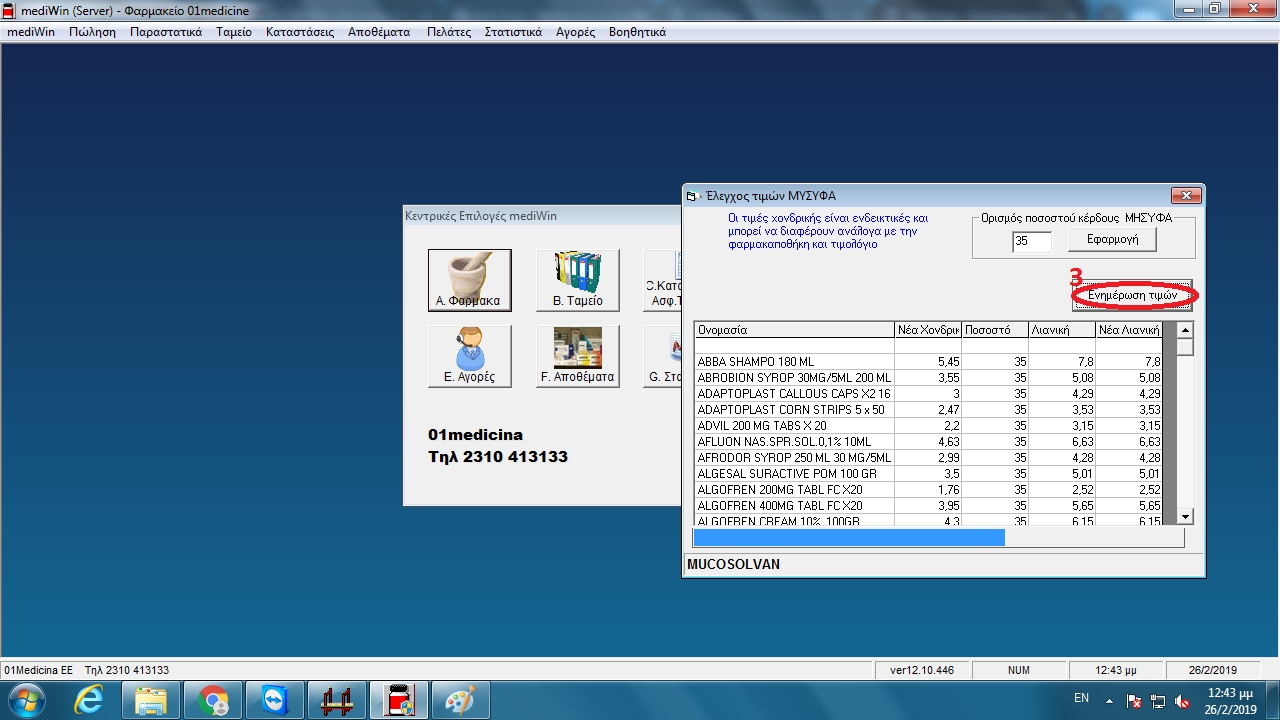The image size is (1280, 720).
Task: Switch to the mediWin taskbar icon
Action: click(x=398, y=700)
